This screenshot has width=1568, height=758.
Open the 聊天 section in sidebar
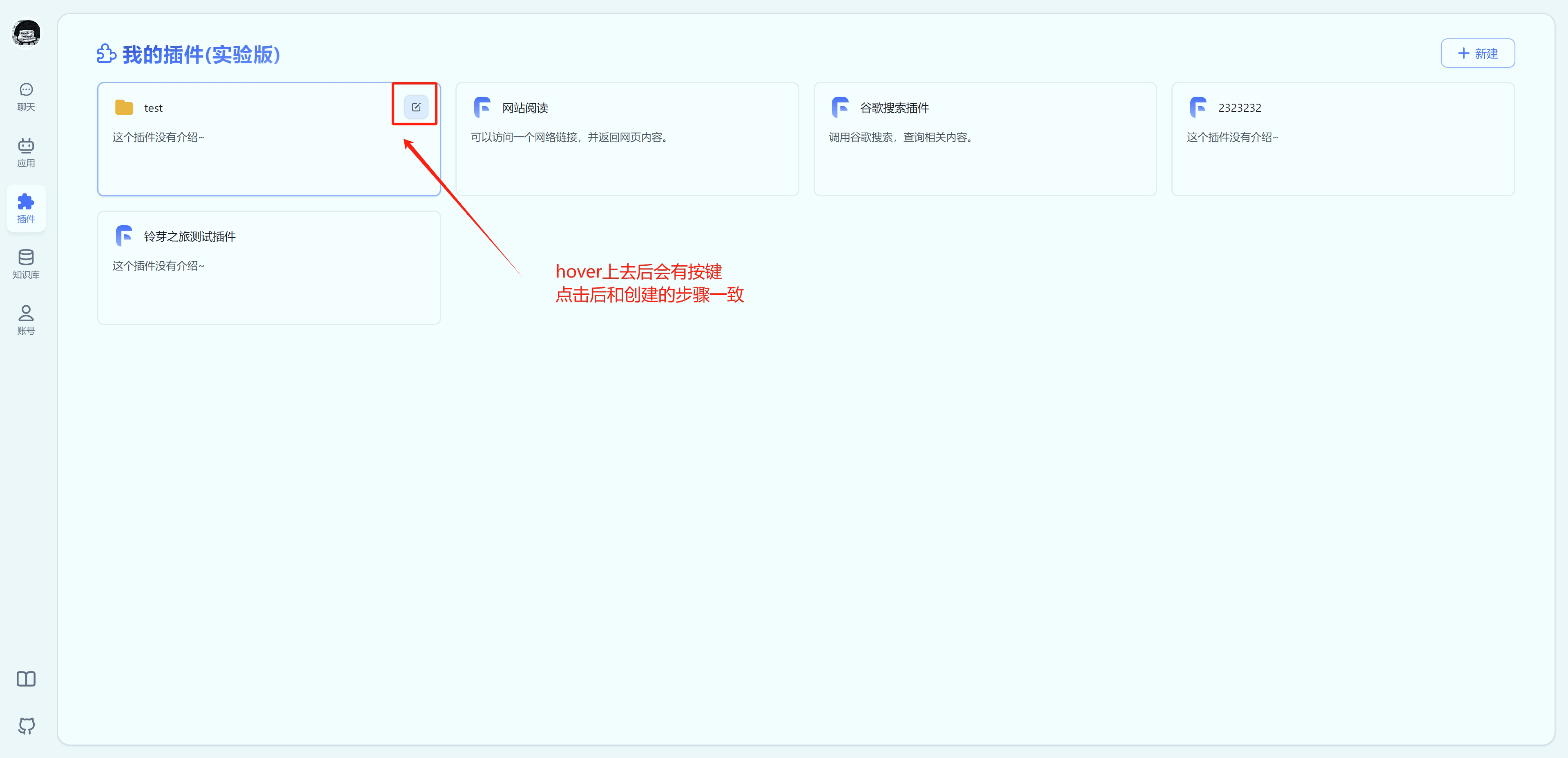26,96
